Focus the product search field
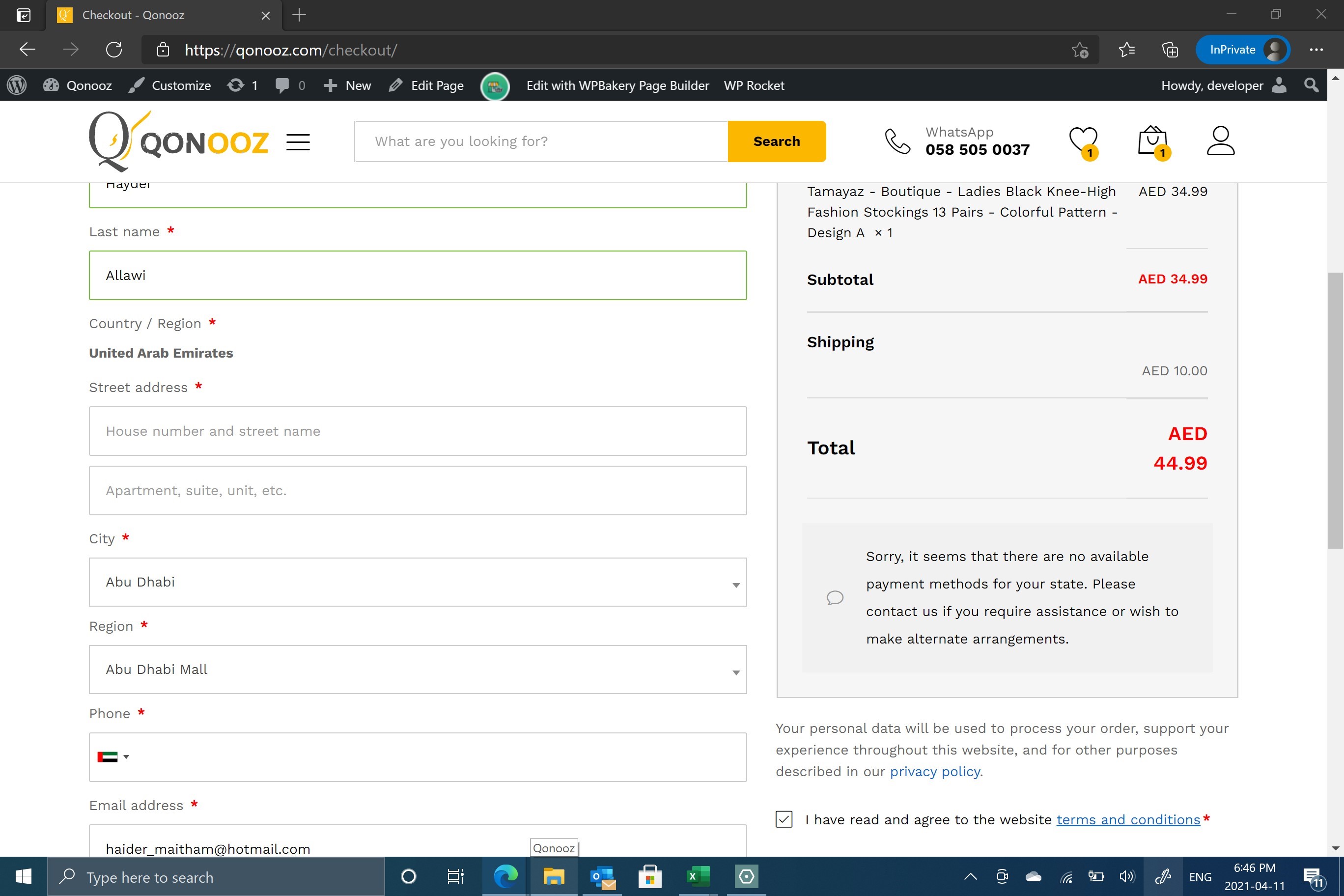This screenshot has width=1344, height=896. pos(541,141)
